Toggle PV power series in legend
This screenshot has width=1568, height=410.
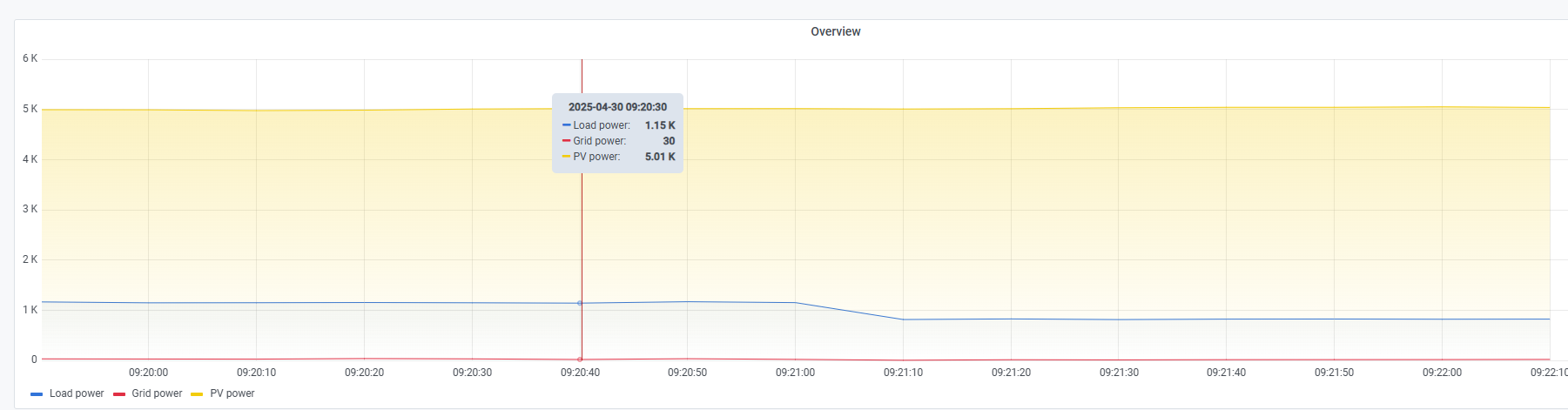click(x=232, y=393)
